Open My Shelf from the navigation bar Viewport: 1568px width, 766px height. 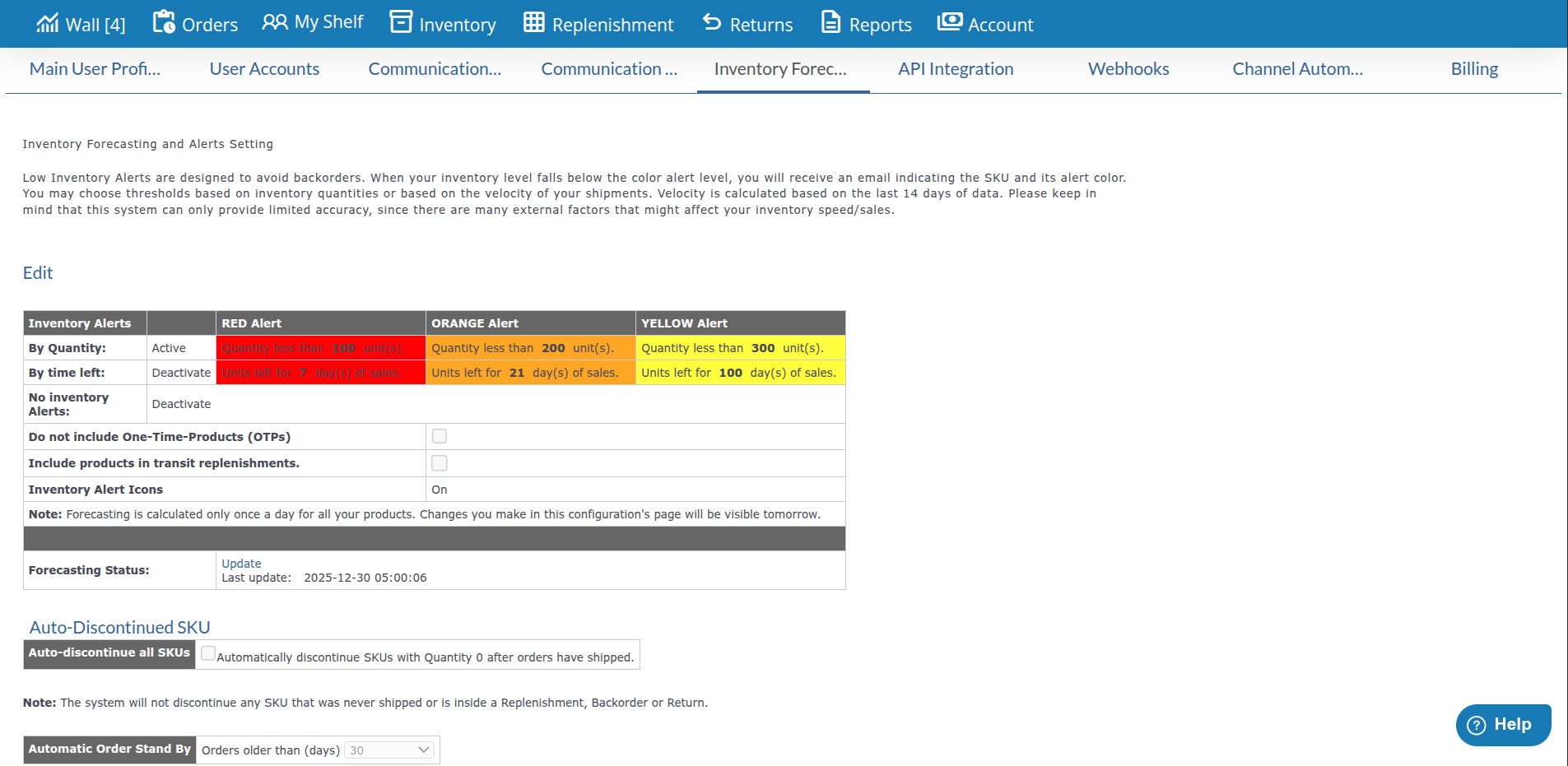[273, 22]
